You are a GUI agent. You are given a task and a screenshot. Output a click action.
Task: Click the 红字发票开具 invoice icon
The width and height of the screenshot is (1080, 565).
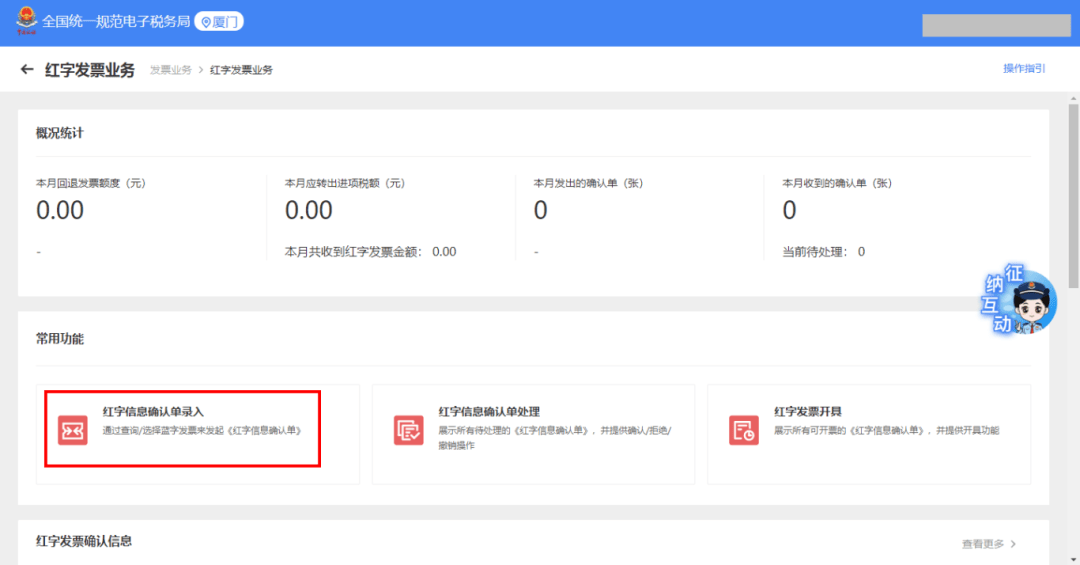[x=743, y=429]
